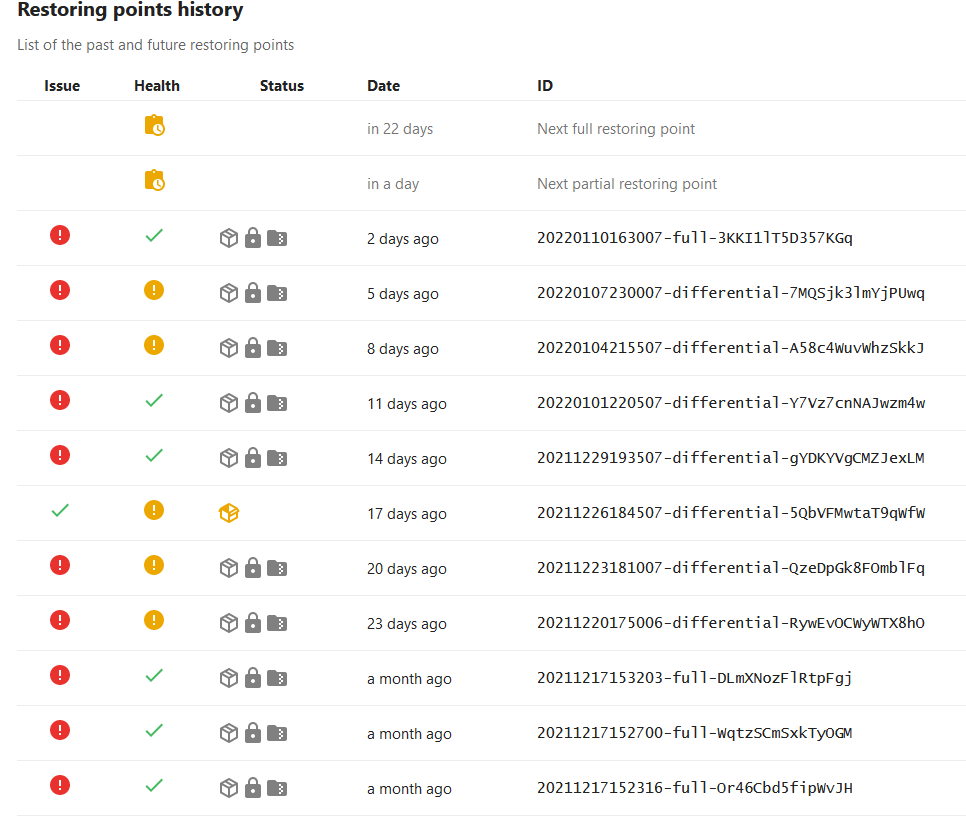Click lock icon in DLmXNozFlRtpFgj row
966x824 pixels.
[253, 677]
